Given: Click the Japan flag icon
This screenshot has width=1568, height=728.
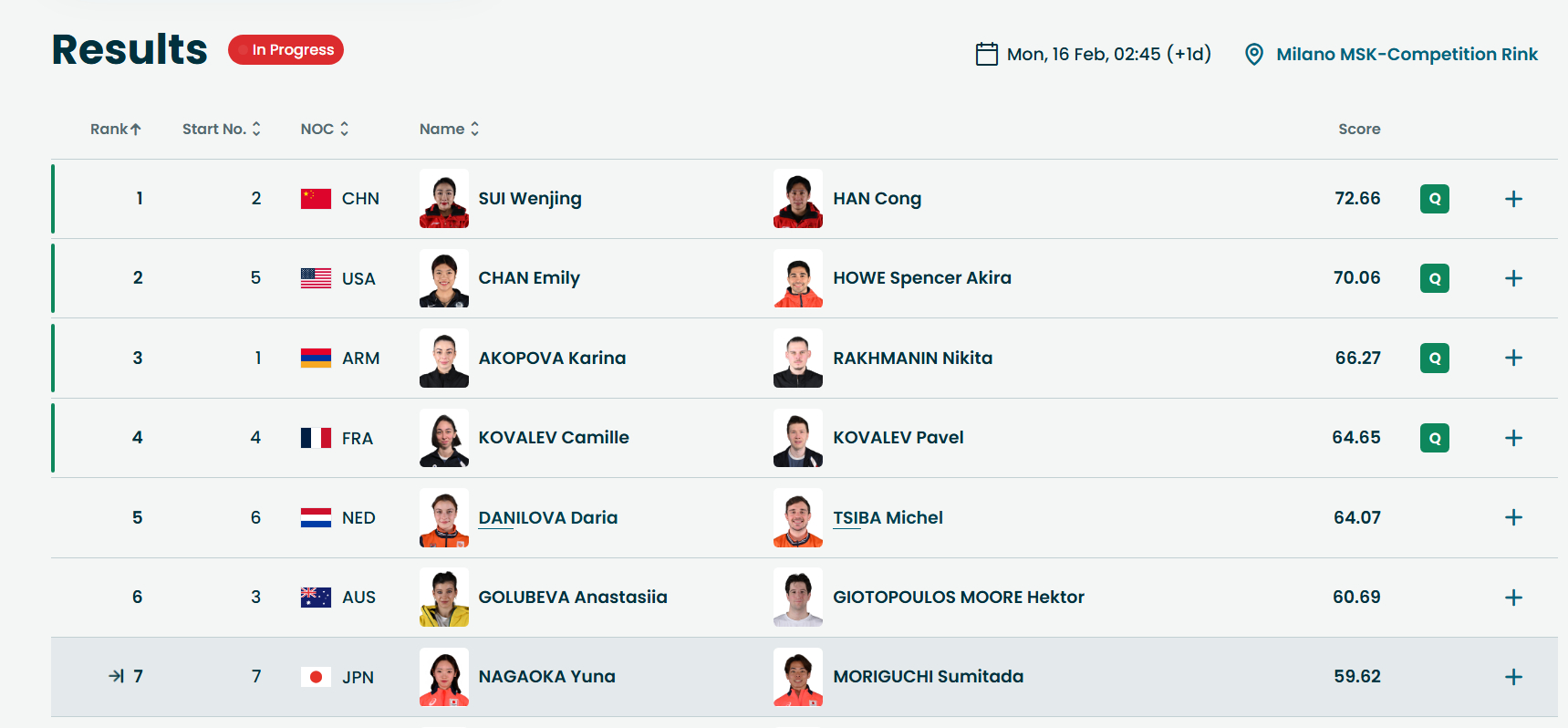Looking at the screenshot, I should tap(316, 677).
